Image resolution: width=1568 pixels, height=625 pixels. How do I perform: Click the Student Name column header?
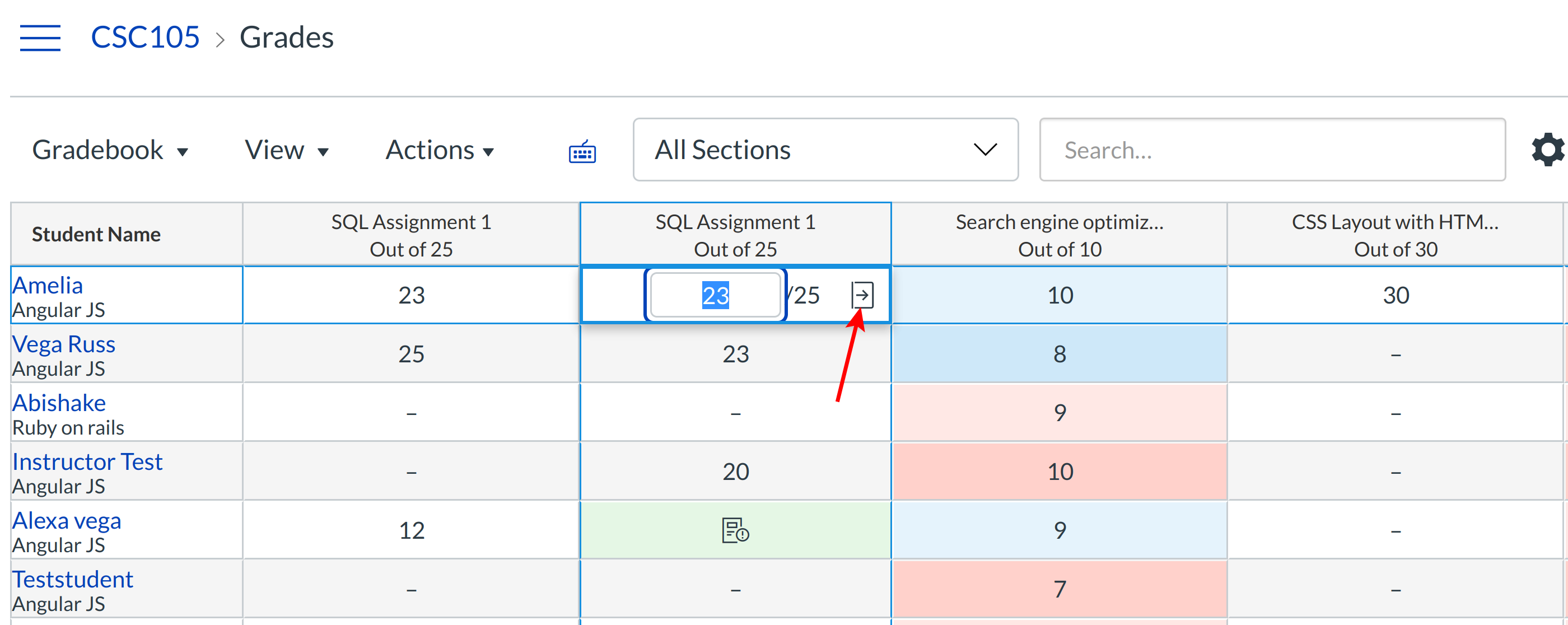[96, 234]
